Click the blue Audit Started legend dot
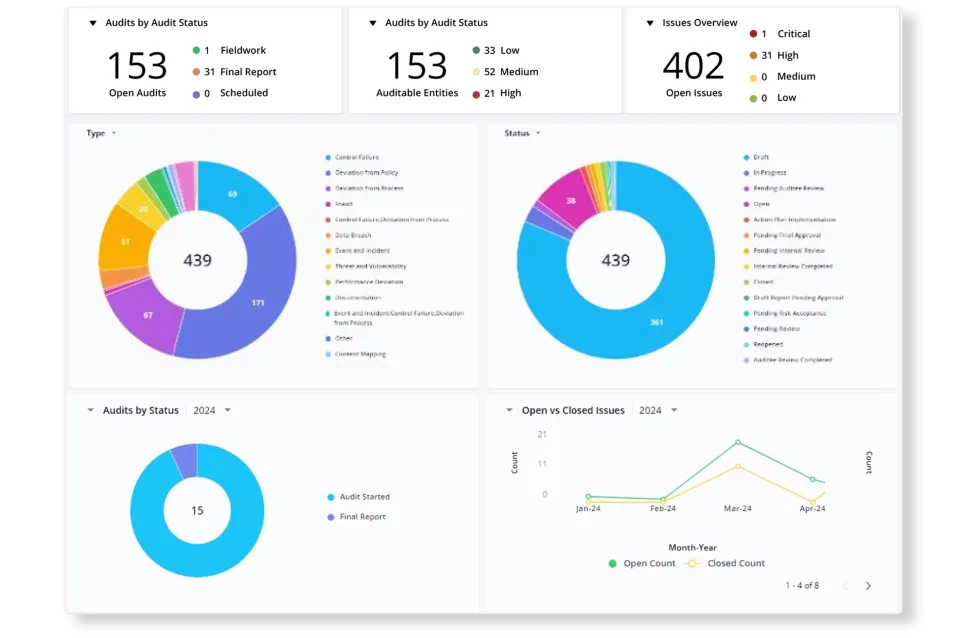960x638 pixels. click(332, 496)
